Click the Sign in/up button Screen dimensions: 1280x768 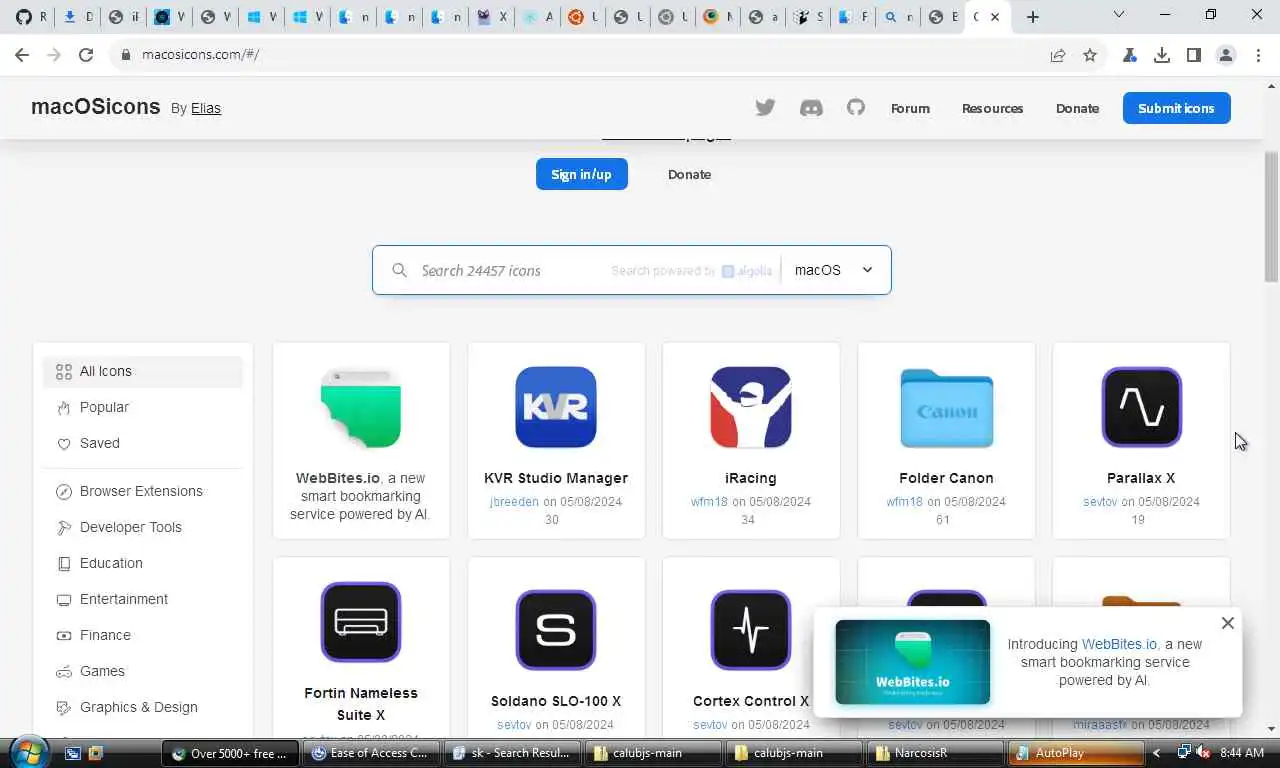pos(581,174)
